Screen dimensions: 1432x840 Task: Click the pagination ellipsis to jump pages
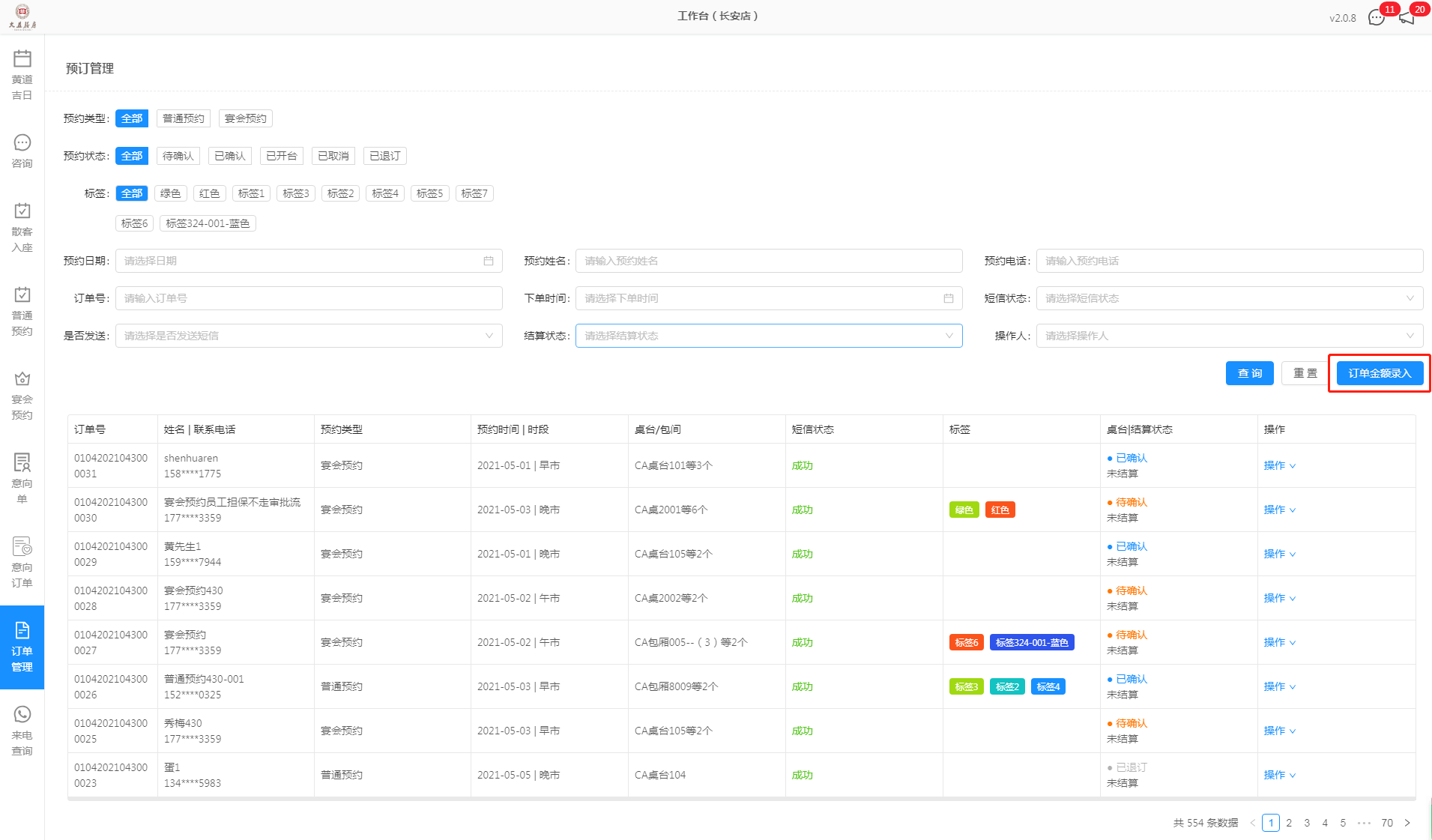click(x=1364, y=823)
